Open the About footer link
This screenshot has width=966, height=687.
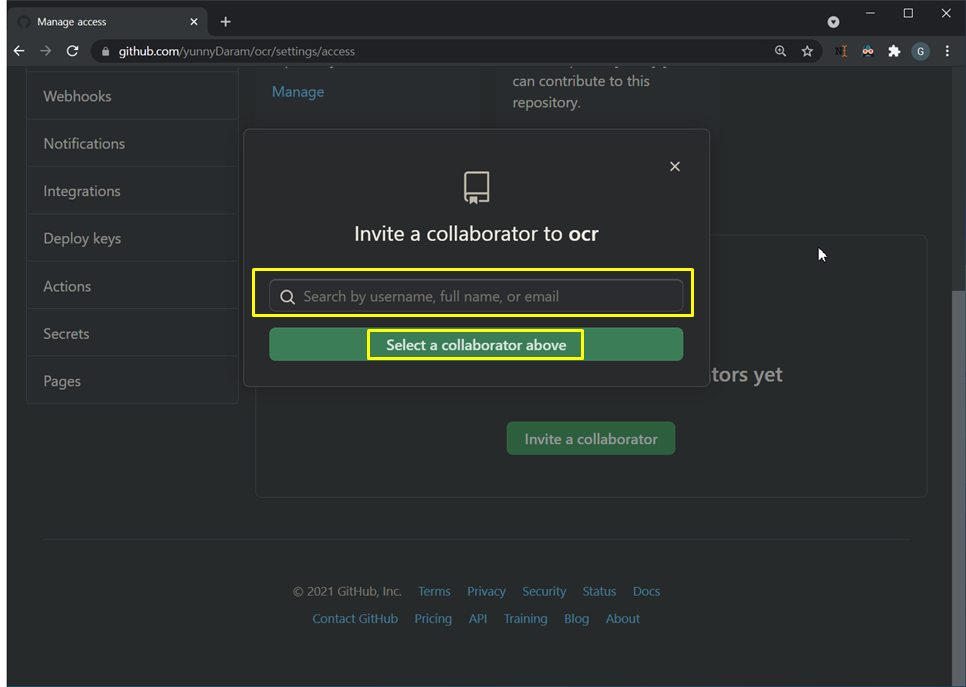coord(622,619)
